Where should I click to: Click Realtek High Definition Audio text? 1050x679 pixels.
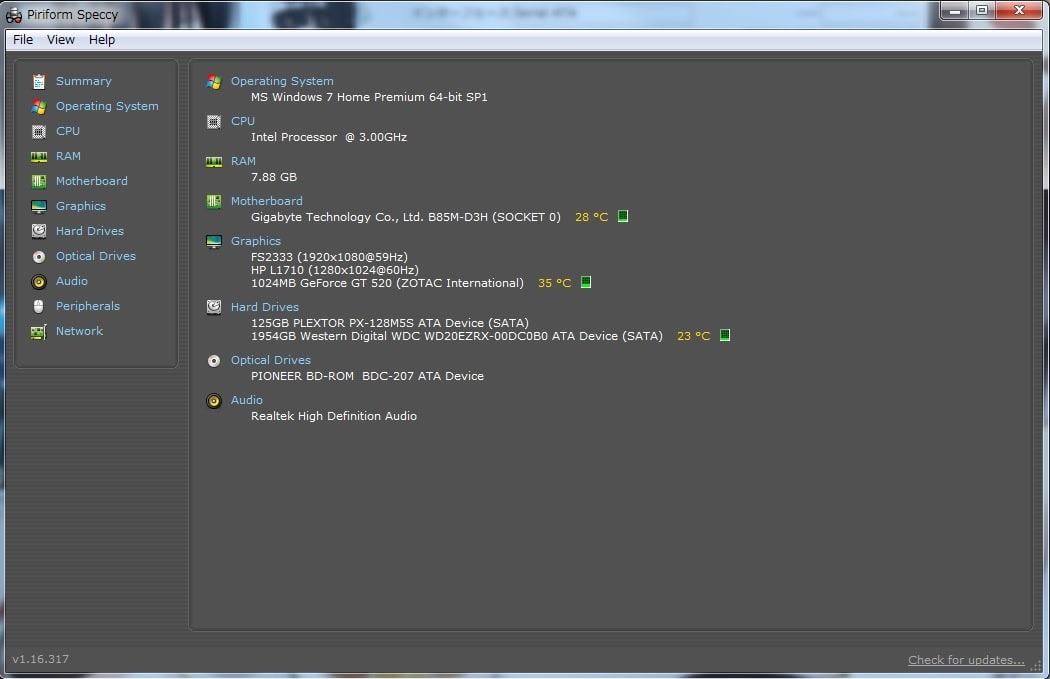(x=333, y=416)
